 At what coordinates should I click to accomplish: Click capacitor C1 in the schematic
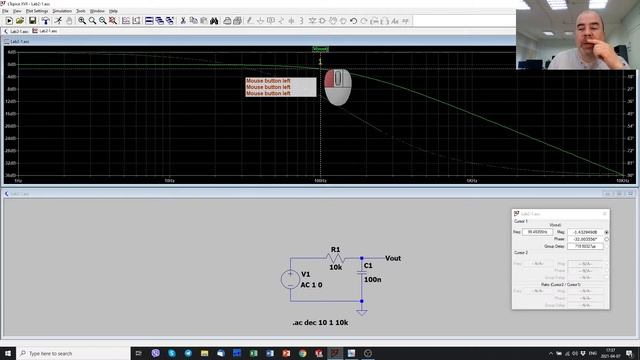click(x=362, y=272)
